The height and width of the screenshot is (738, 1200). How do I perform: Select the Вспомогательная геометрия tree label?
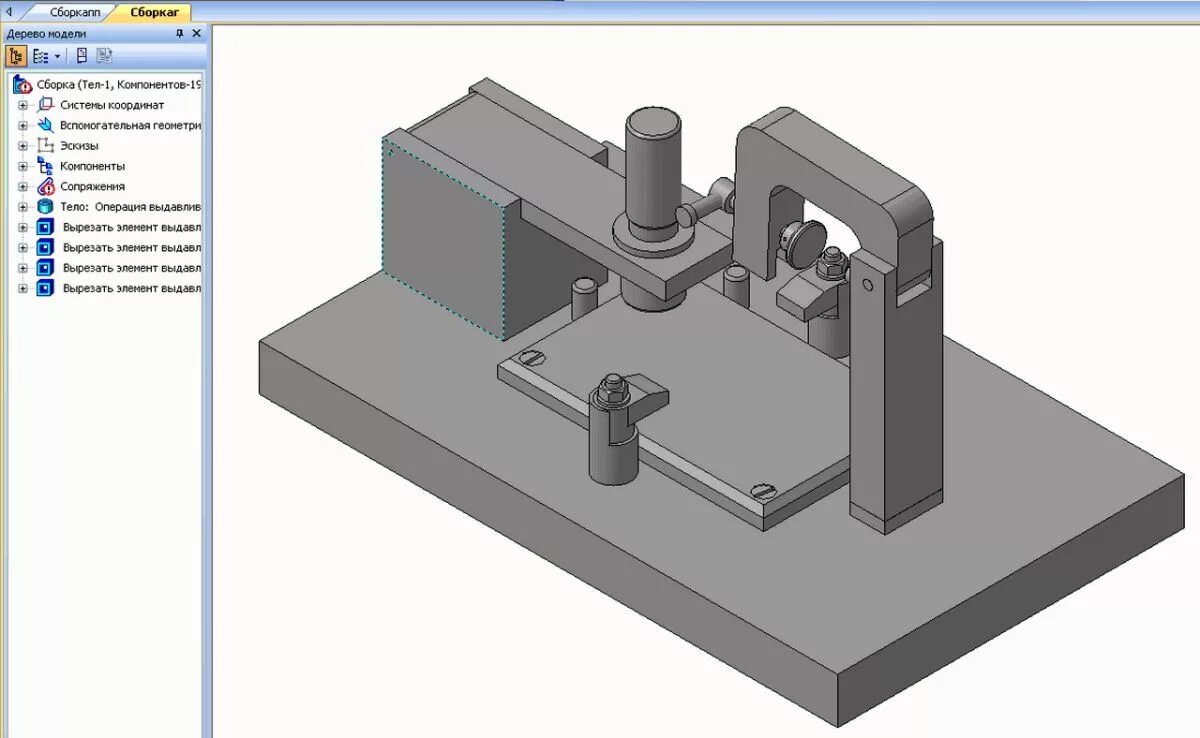(x=131, y=126)
